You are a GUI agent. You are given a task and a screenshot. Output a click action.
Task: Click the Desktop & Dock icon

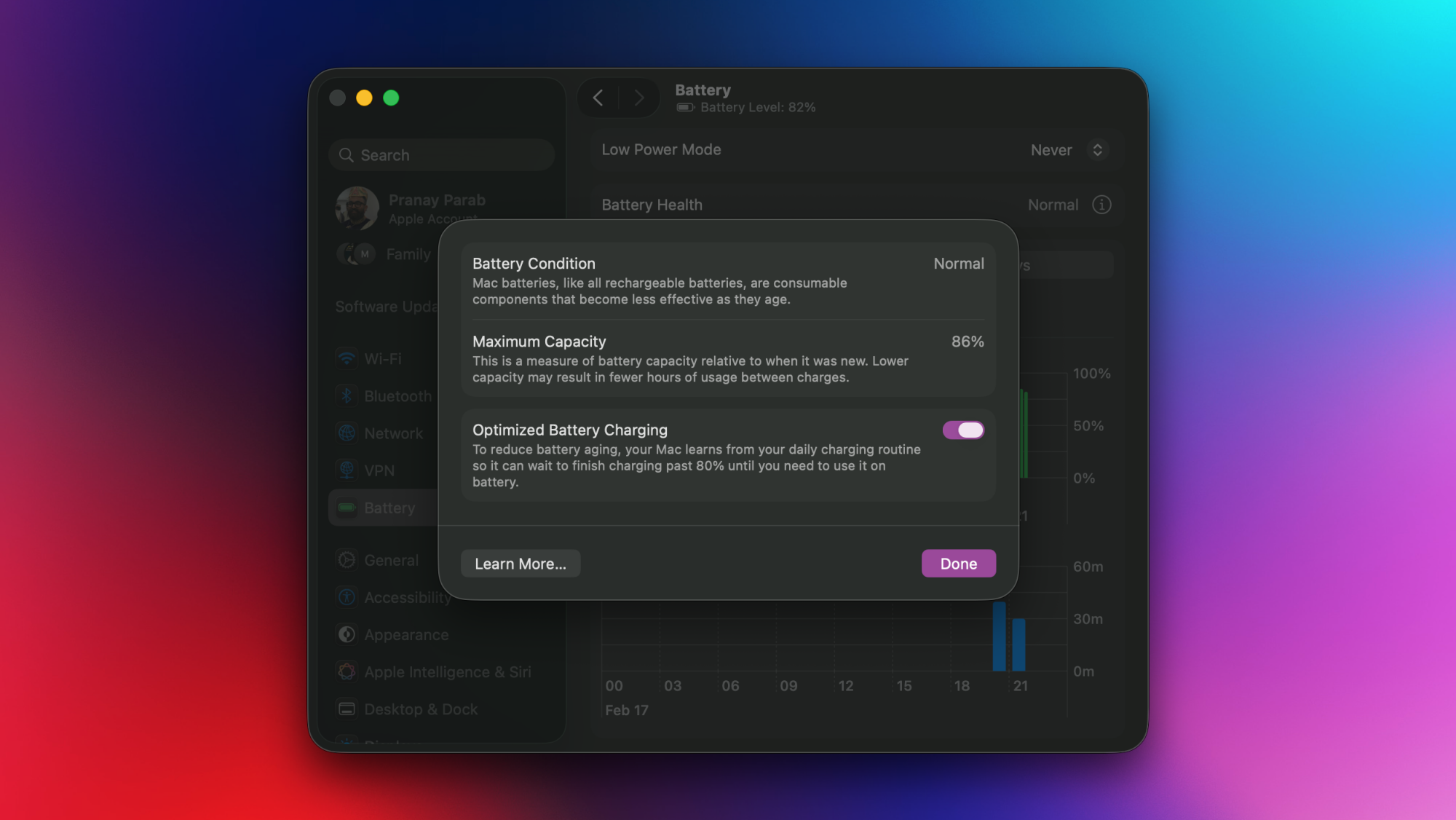pyautogui.click(x=347, y=709)
